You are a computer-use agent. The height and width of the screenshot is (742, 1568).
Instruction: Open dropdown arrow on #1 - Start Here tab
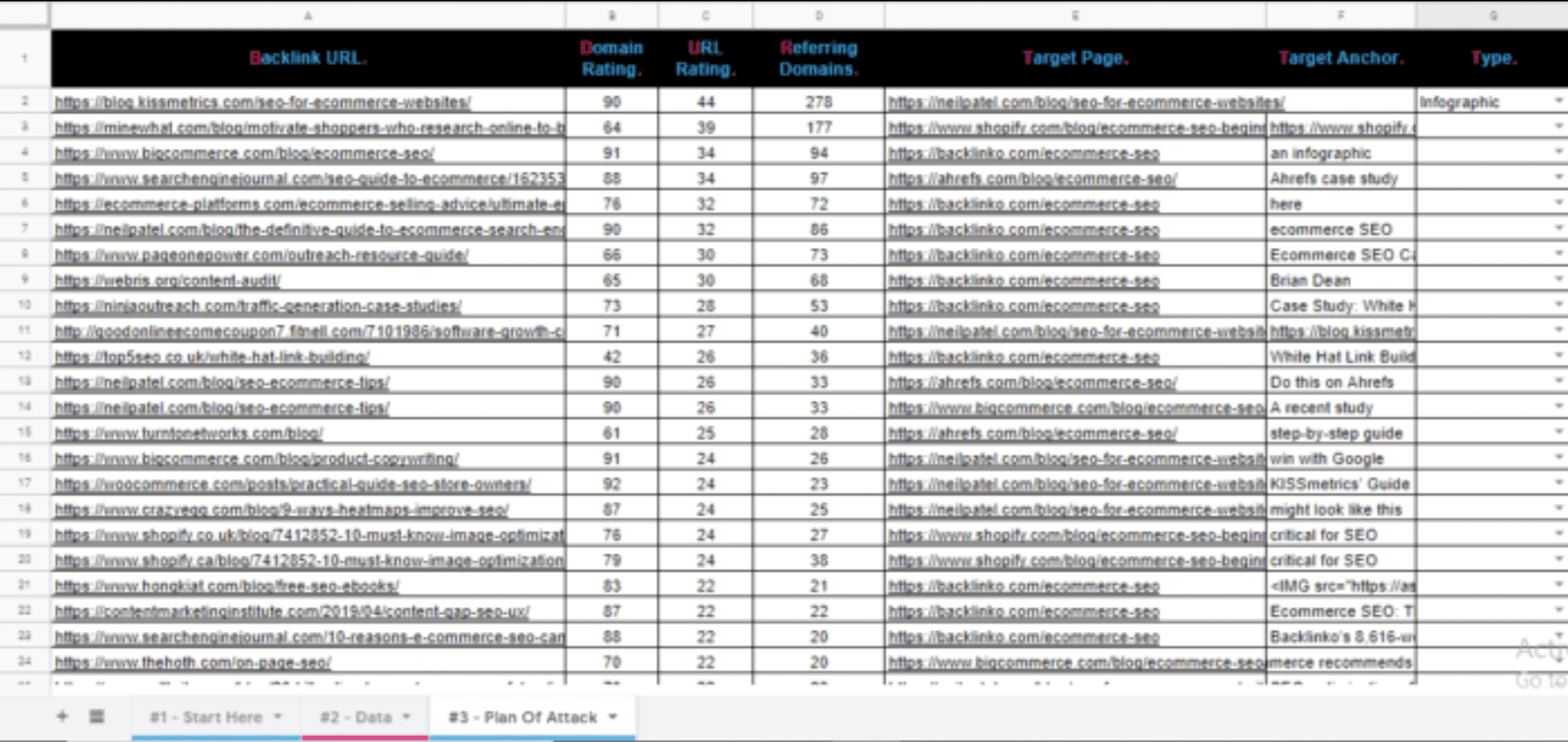tap(278, 717)
